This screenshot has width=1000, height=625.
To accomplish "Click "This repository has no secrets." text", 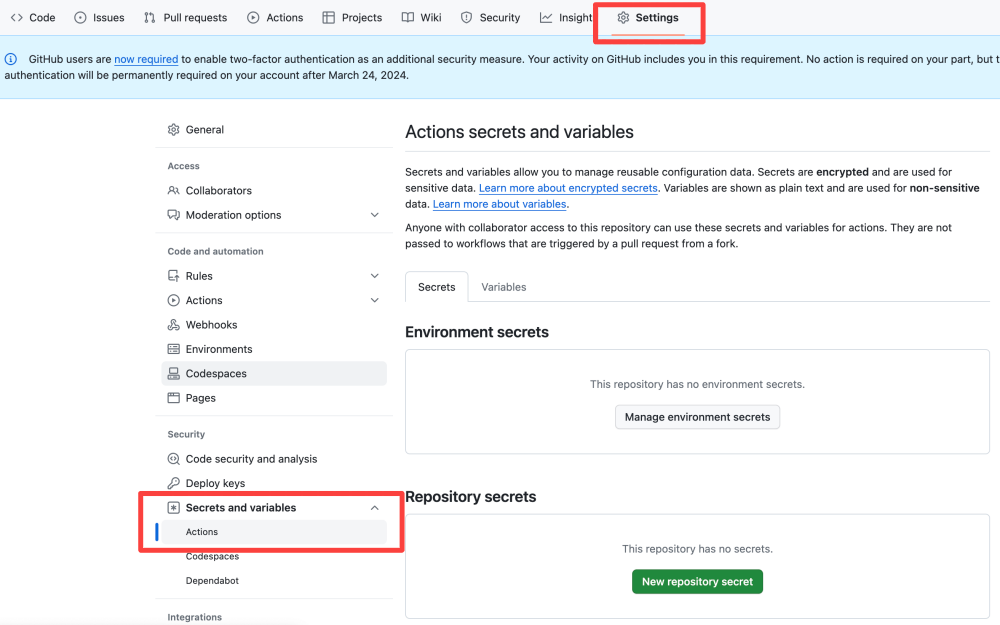I will (x=697, y=549).
